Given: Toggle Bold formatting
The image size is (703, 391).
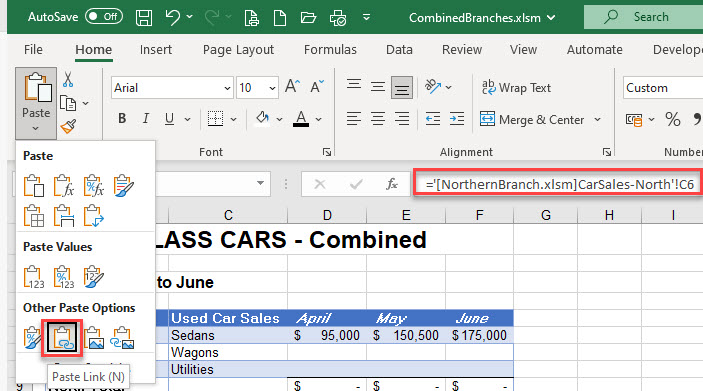Looking at the screenshot, I should point(122,118).
